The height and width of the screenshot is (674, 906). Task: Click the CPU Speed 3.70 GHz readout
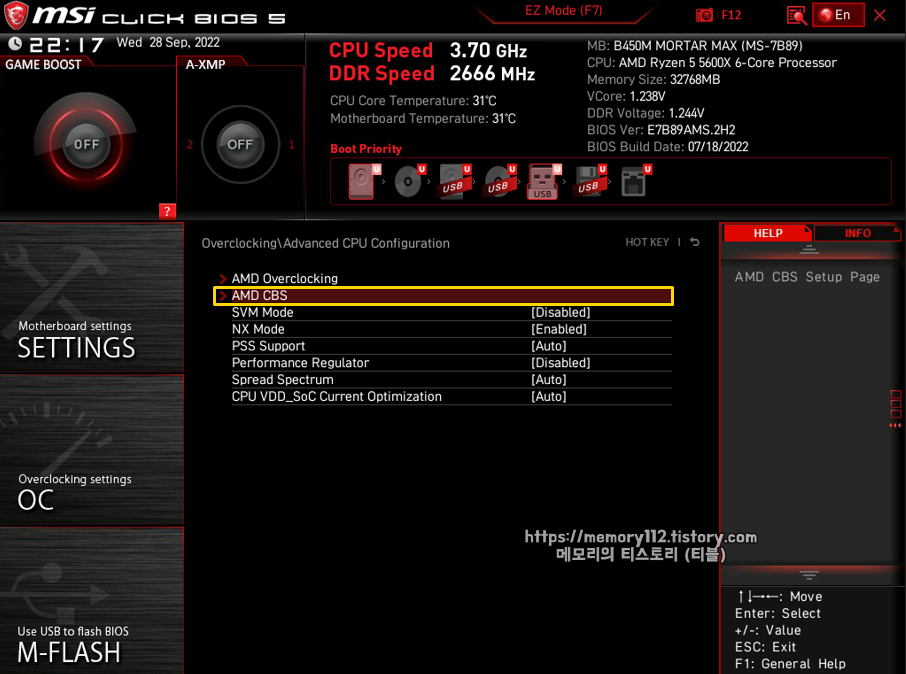(428, 50)
